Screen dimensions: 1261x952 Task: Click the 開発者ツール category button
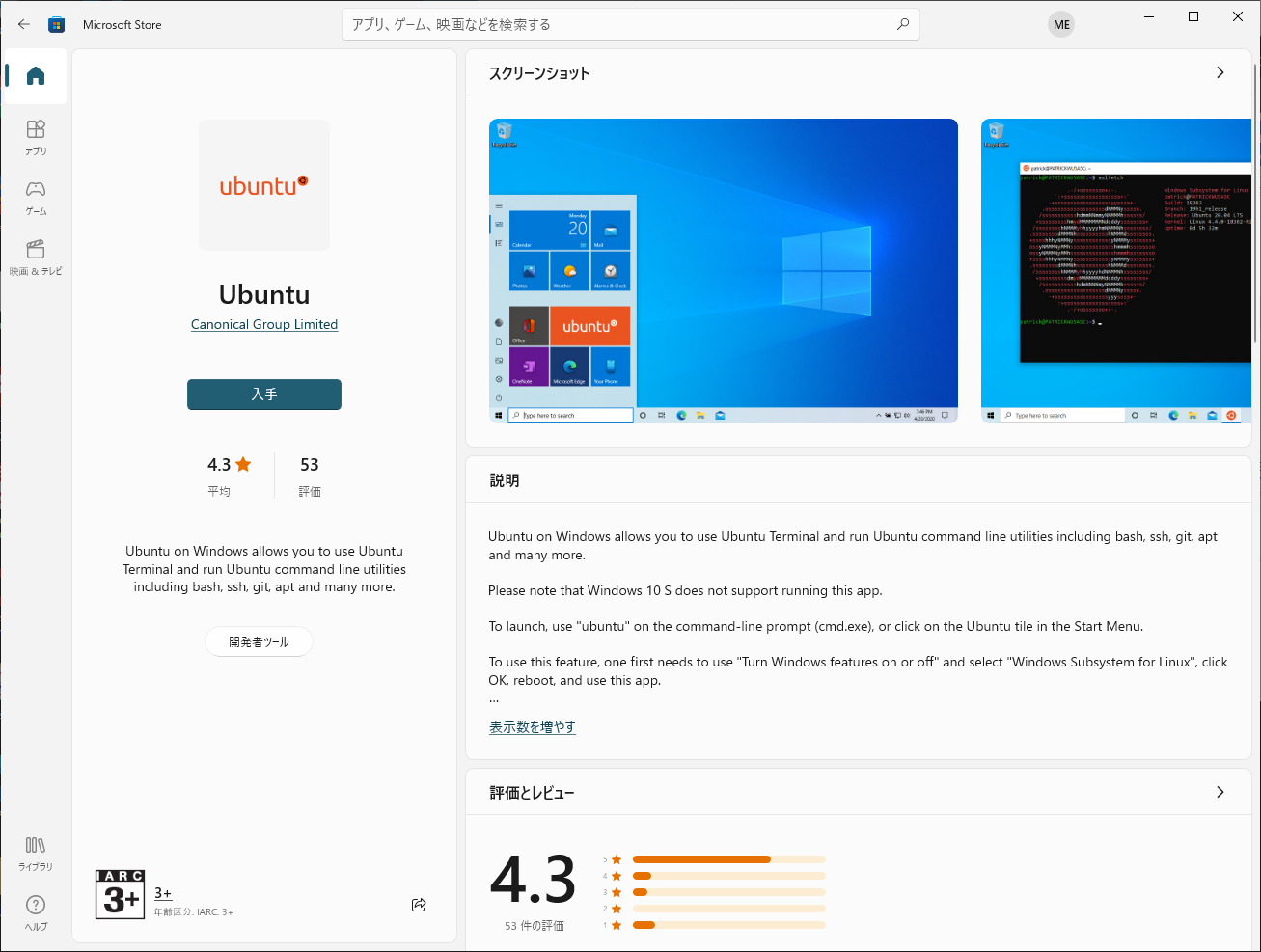coord(259,641)
